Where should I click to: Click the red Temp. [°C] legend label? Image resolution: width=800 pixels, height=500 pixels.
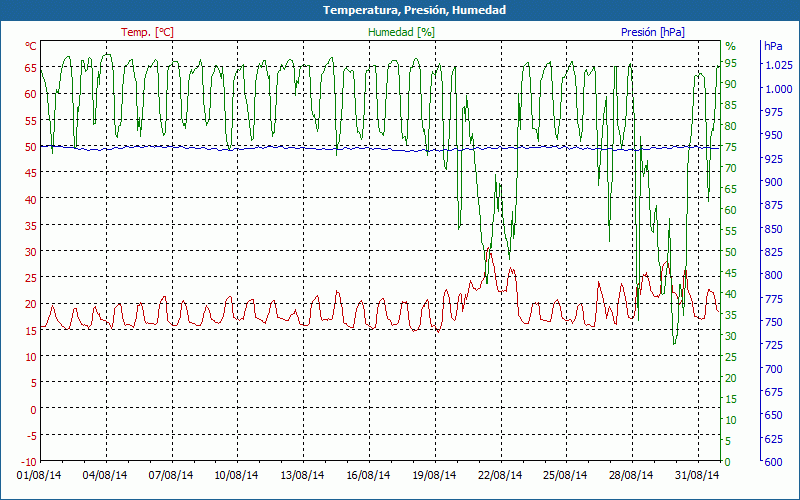(x=147, y=32)
